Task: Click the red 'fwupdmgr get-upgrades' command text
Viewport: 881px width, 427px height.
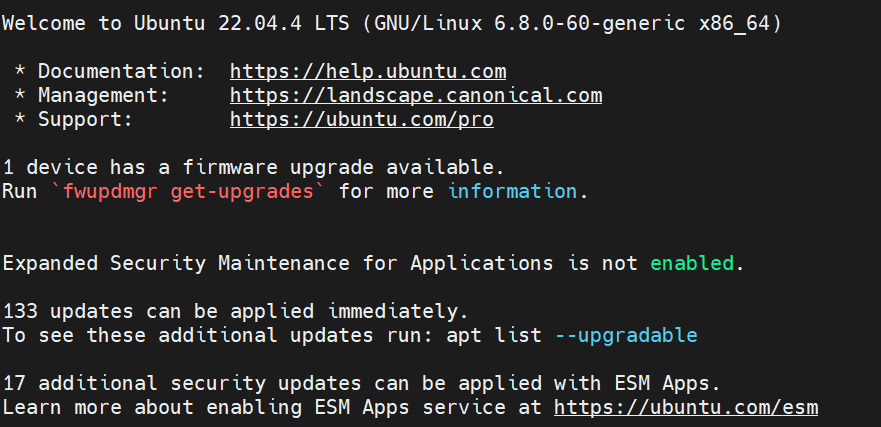Action: tap(188, 192)
